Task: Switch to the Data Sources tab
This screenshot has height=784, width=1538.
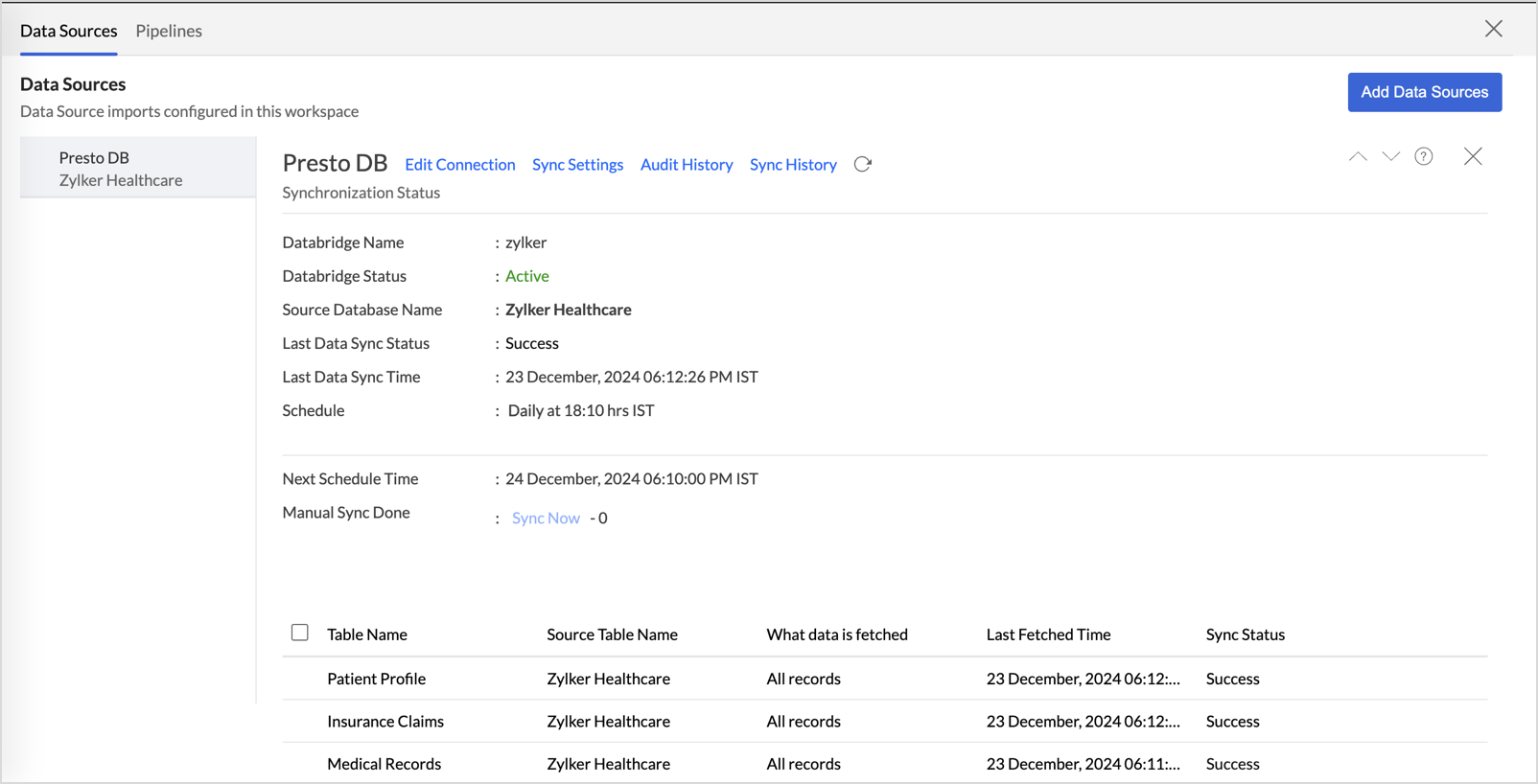Action: click(69, 31)
